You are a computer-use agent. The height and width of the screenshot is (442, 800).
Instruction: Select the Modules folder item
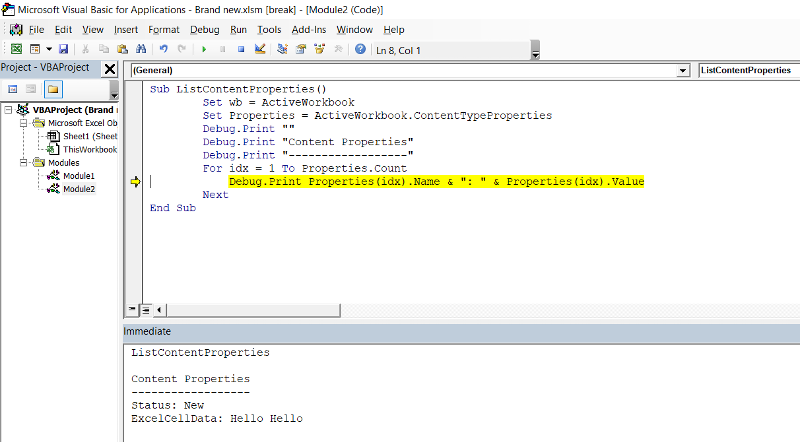tap(64, 163)
